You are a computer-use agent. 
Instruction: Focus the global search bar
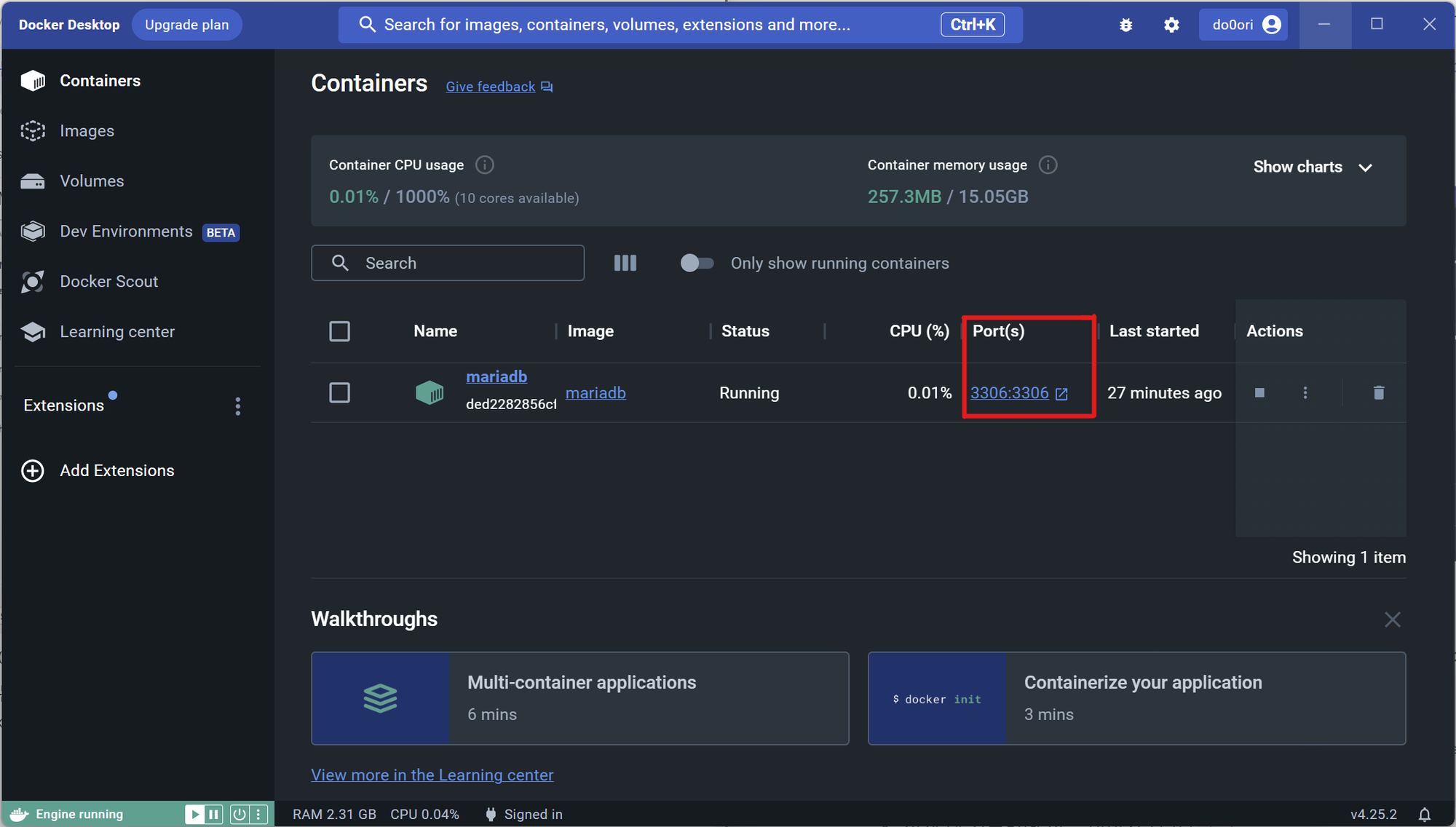(x=680, y=25)
